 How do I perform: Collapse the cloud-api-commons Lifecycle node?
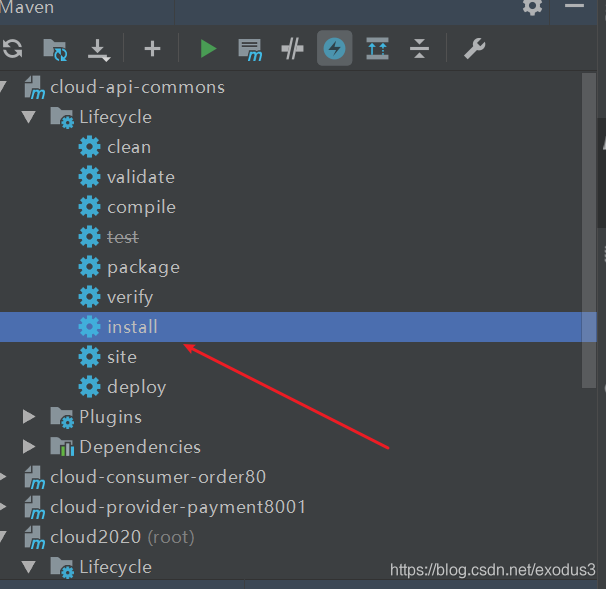pyautogui.click(x=29, y=117)
